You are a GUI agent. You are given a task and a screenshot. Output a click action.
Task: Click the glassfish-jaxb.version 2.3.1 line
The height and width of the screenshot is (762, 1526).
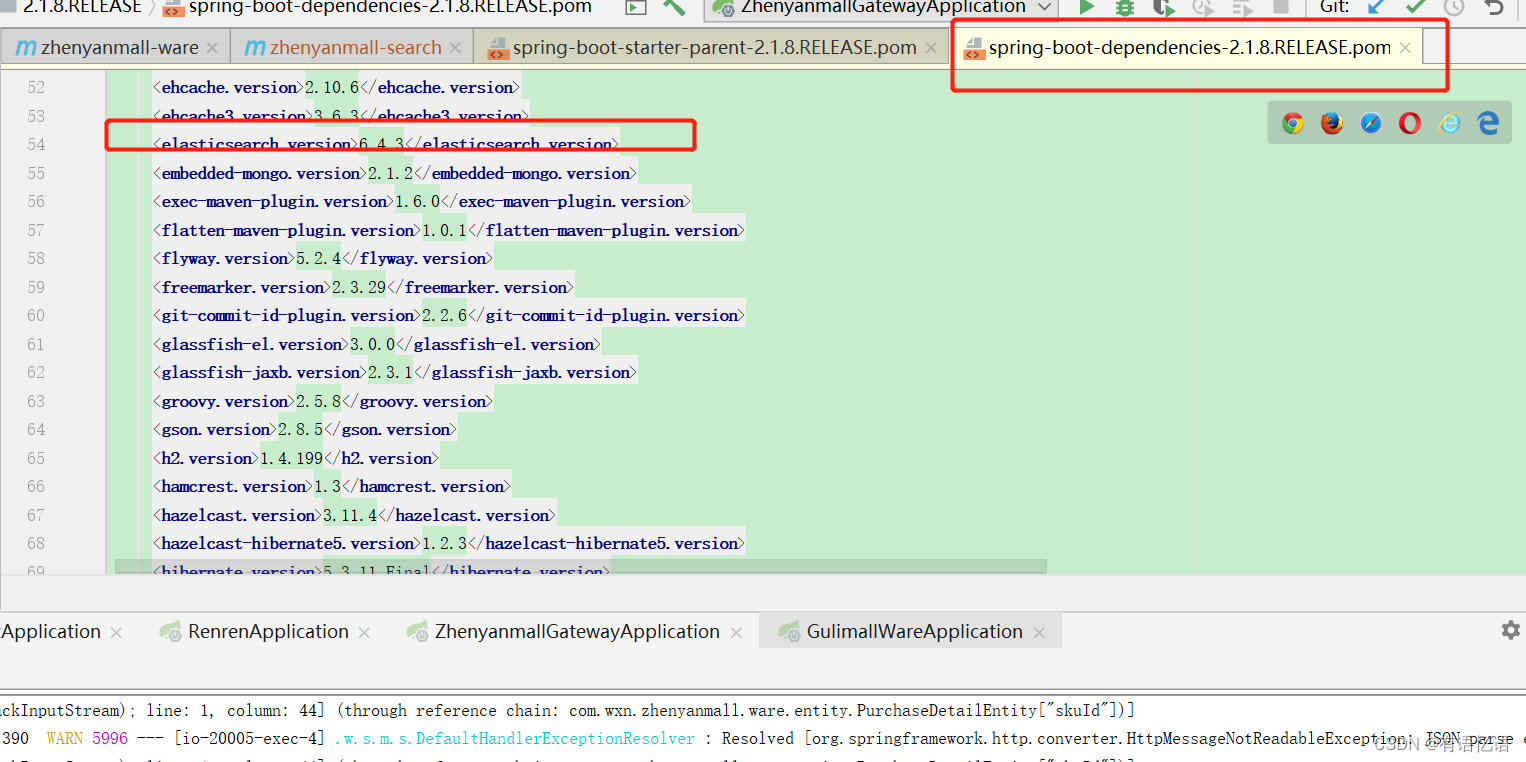395,373
